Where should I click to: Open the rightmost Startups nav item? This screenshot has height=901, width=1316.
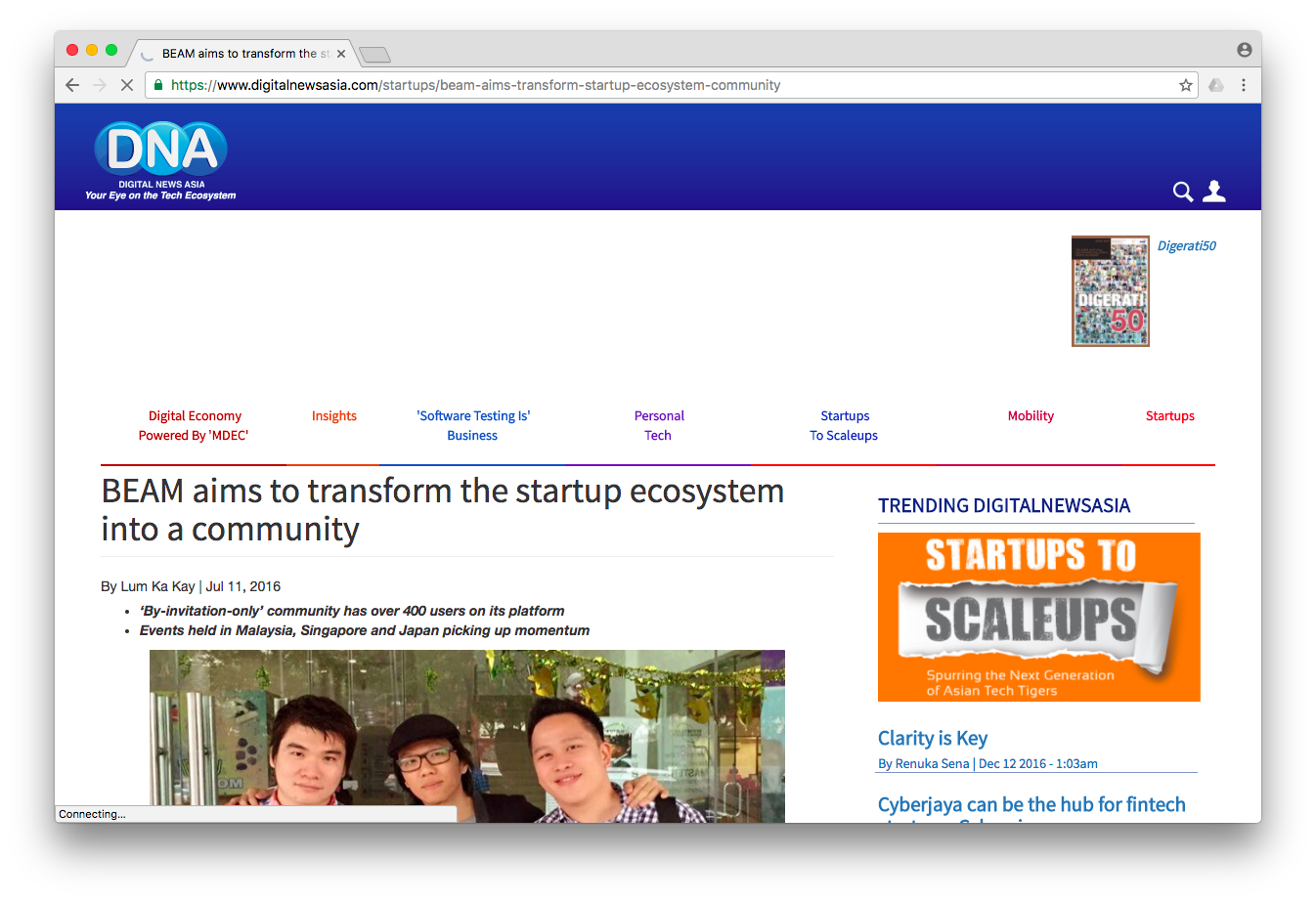click(1170, 416)
